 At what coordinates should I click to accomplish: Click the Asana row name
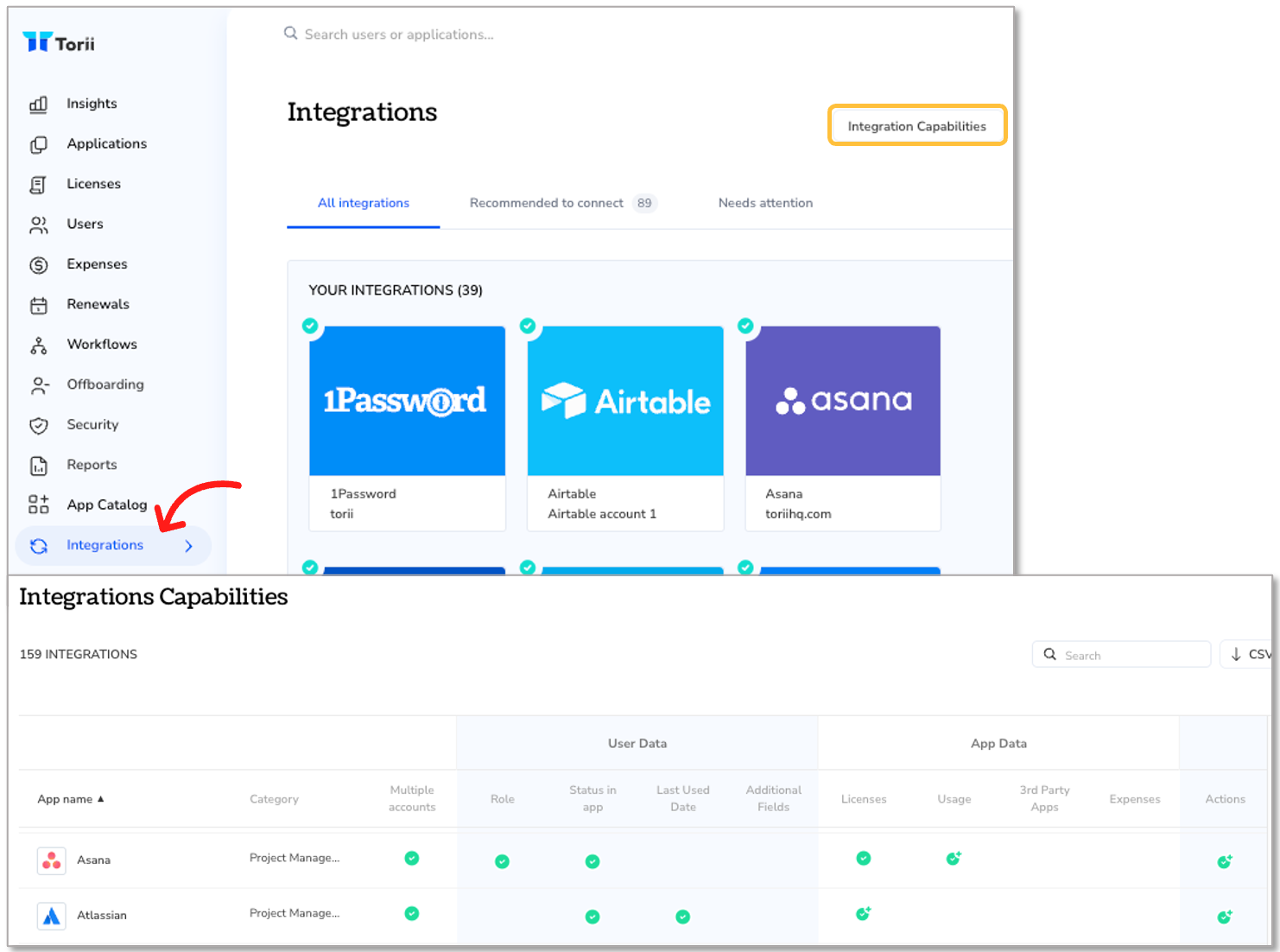click(93, 860)
